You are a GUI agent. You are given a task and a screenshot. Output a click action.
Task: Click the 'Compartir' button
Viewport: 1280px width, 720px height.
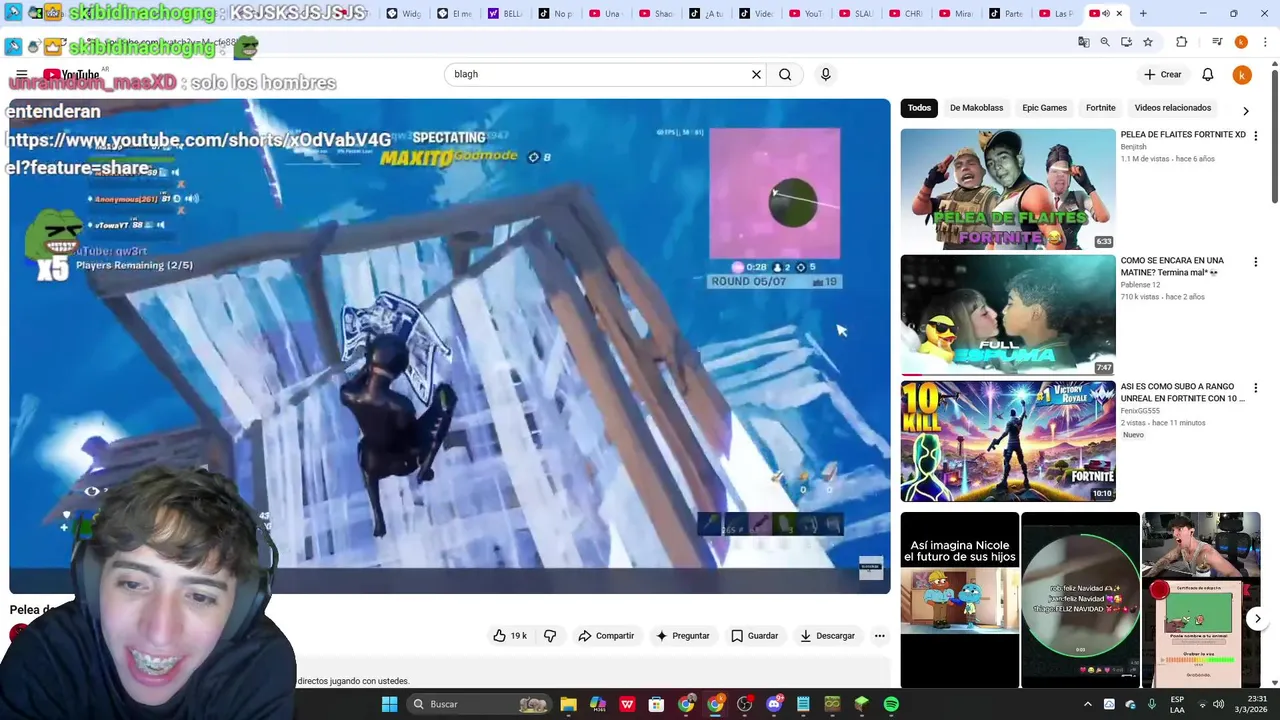pyautogui.click(x=606, y=636)
